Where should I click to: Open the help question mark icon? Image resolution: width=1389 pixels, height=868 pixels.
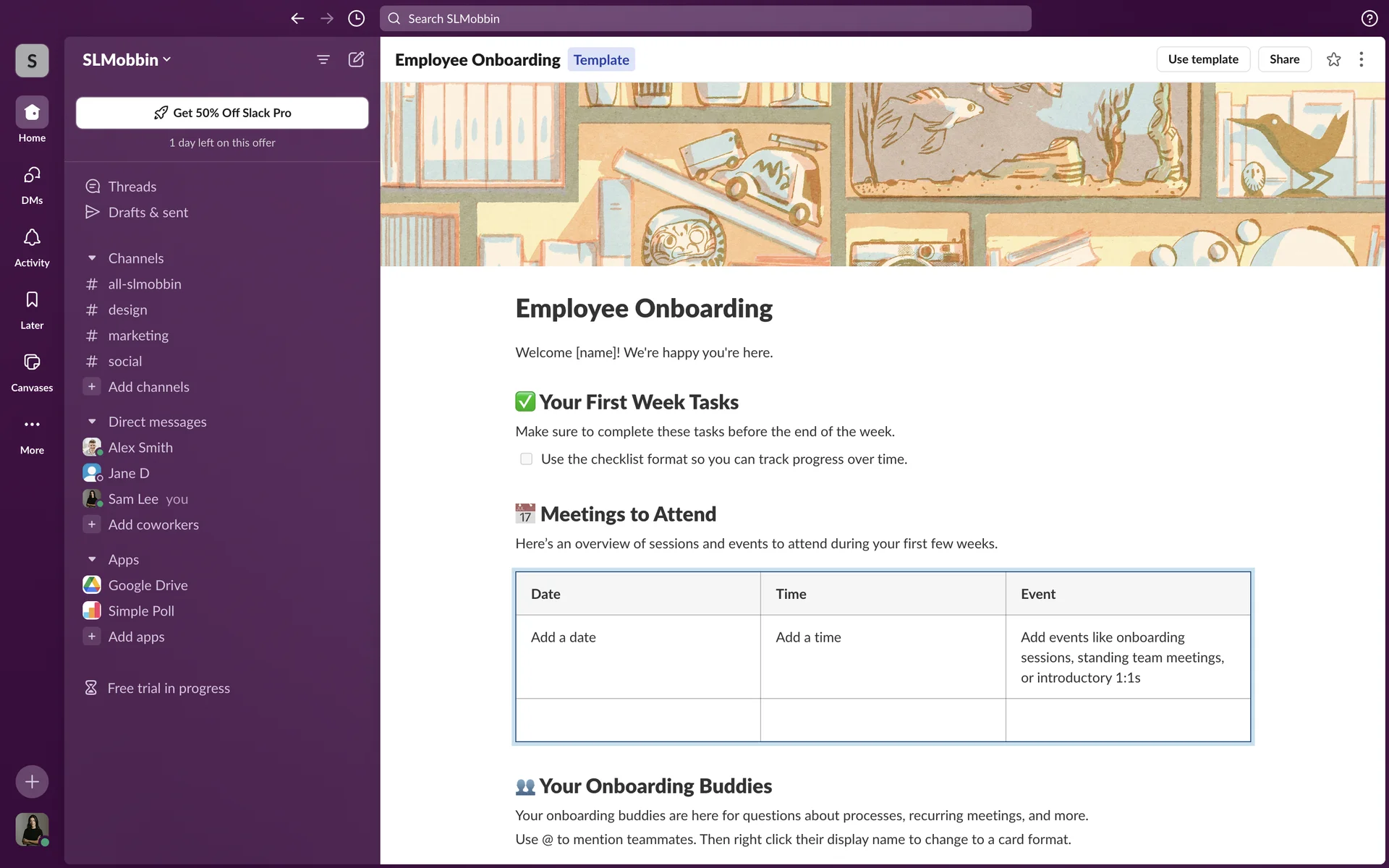coord(1369,19)
